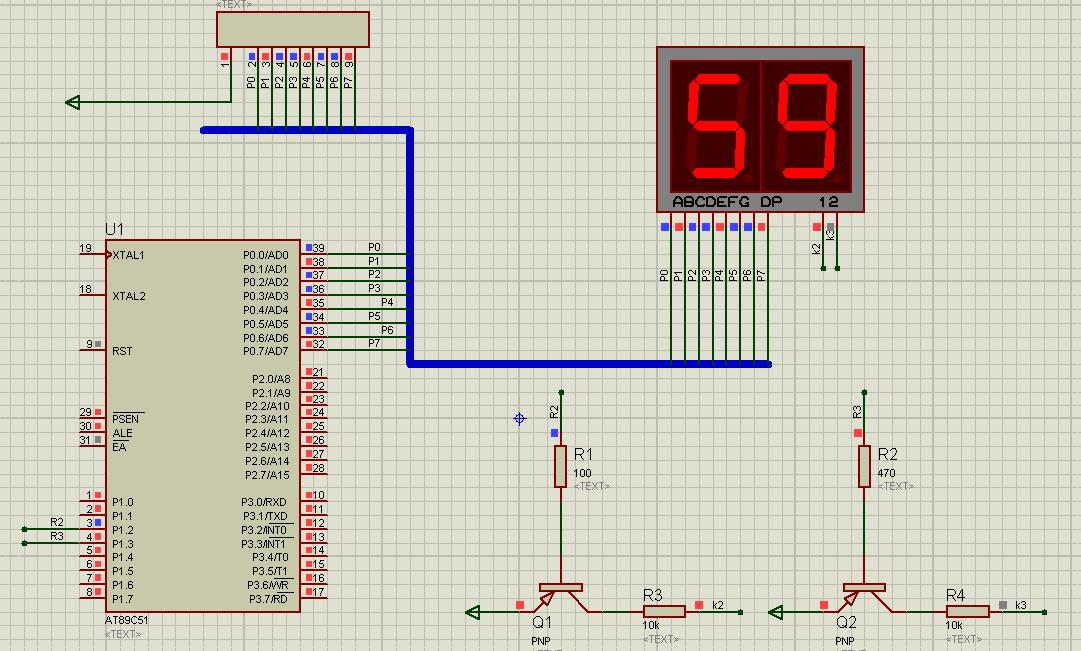The width and height of the screenshot is (1081, 651).
Task: Click the P2.7/A15 pin label
Action: click(x=267, y=474)
